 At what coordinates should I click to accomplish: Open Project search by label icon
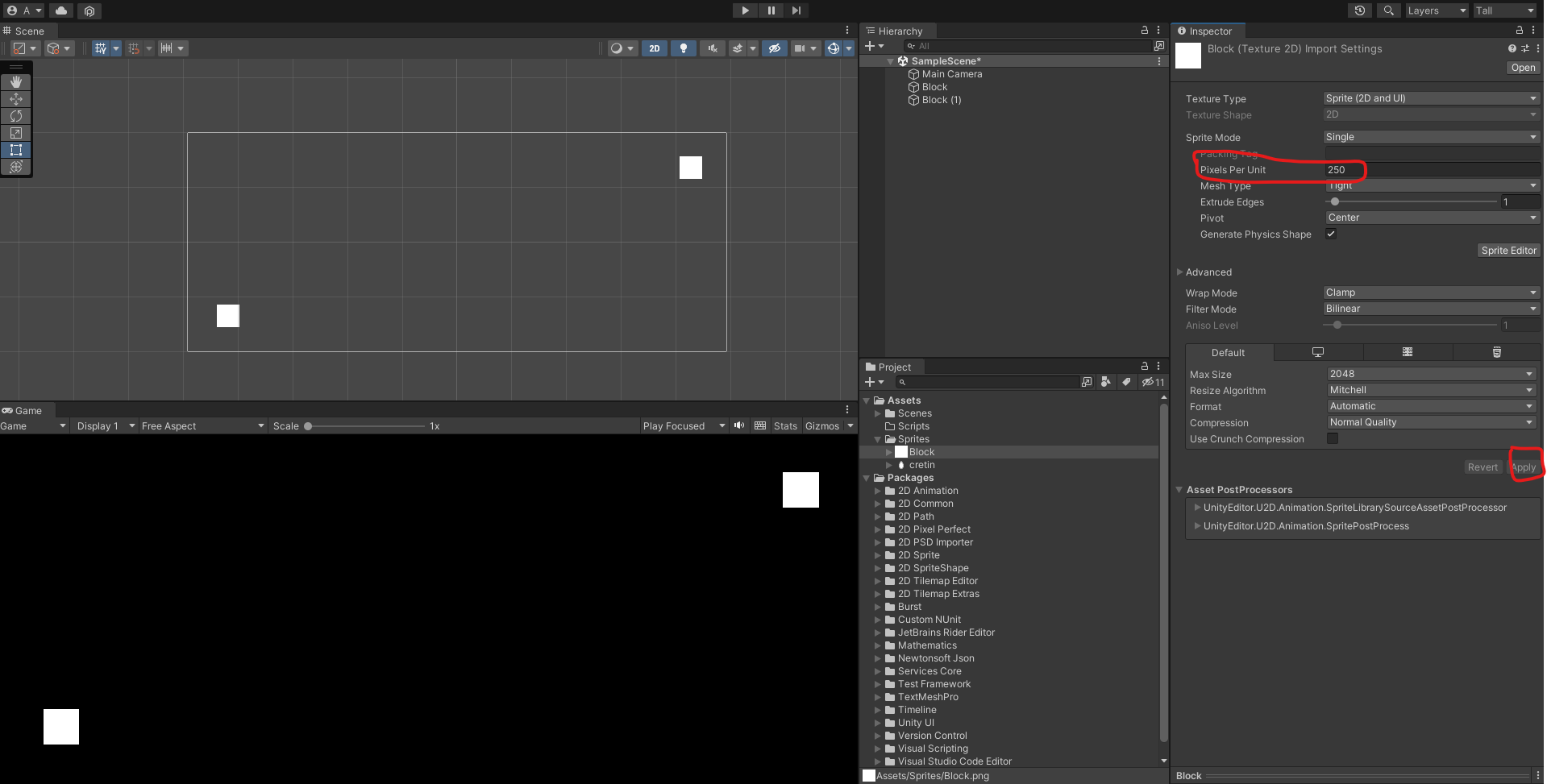tap(1126, 382)
